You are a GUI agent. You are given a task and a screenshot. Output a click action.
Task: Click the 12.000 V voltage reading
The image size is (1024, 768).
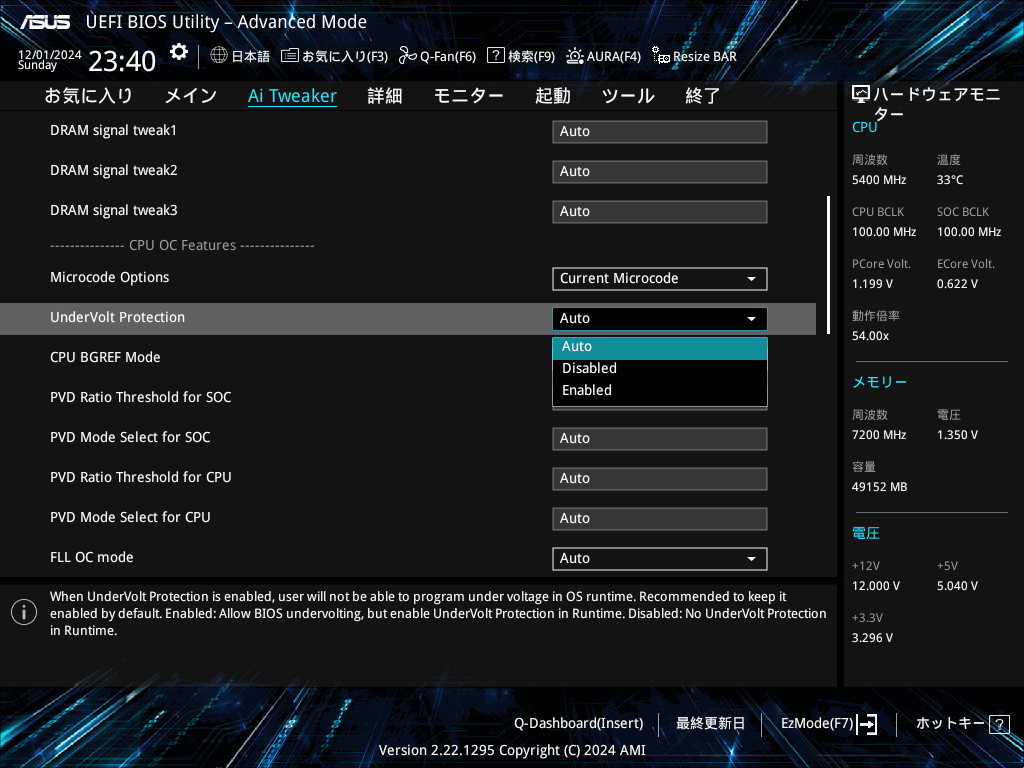point(876,586)
